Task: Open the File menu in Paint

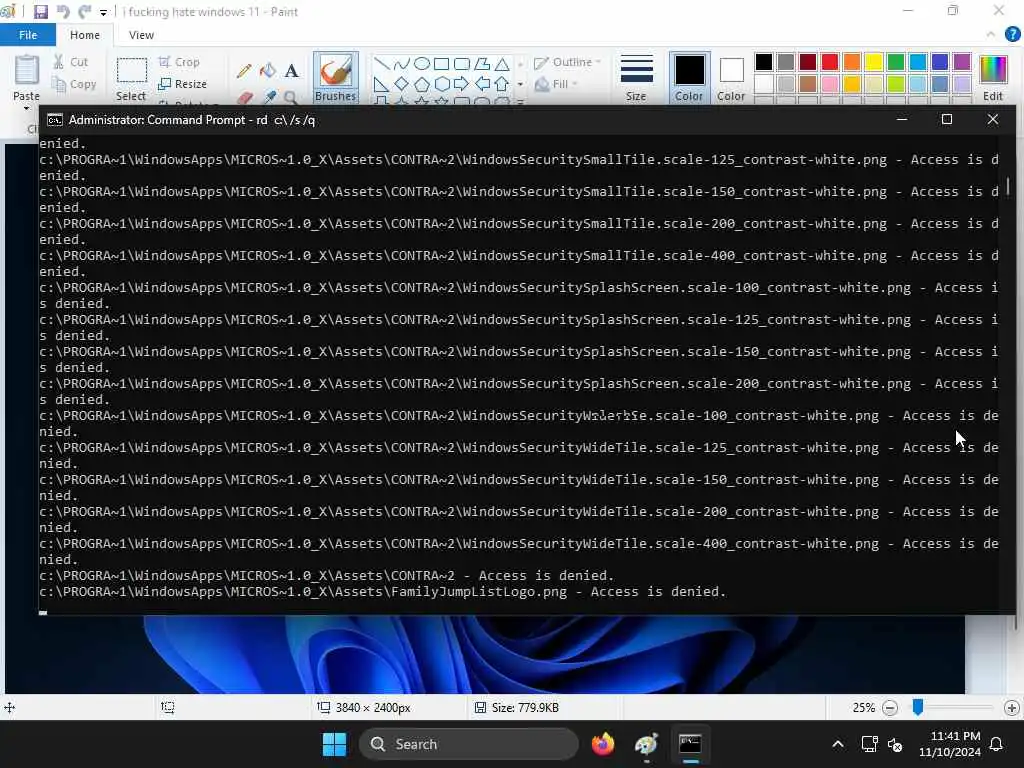Action: point(27,35)
